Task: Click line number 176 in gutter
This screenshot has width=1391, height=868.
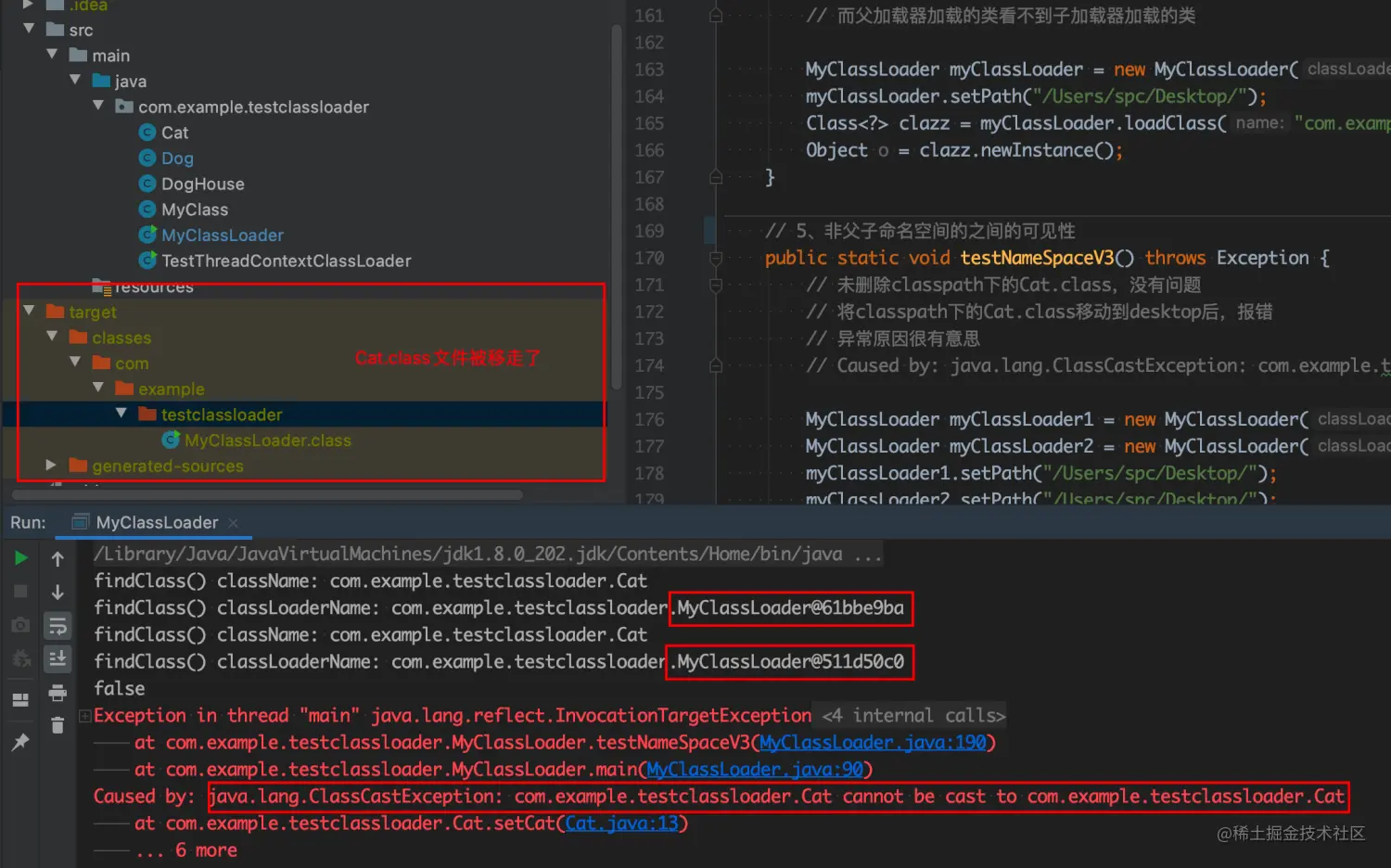Action: click(649, 419)
